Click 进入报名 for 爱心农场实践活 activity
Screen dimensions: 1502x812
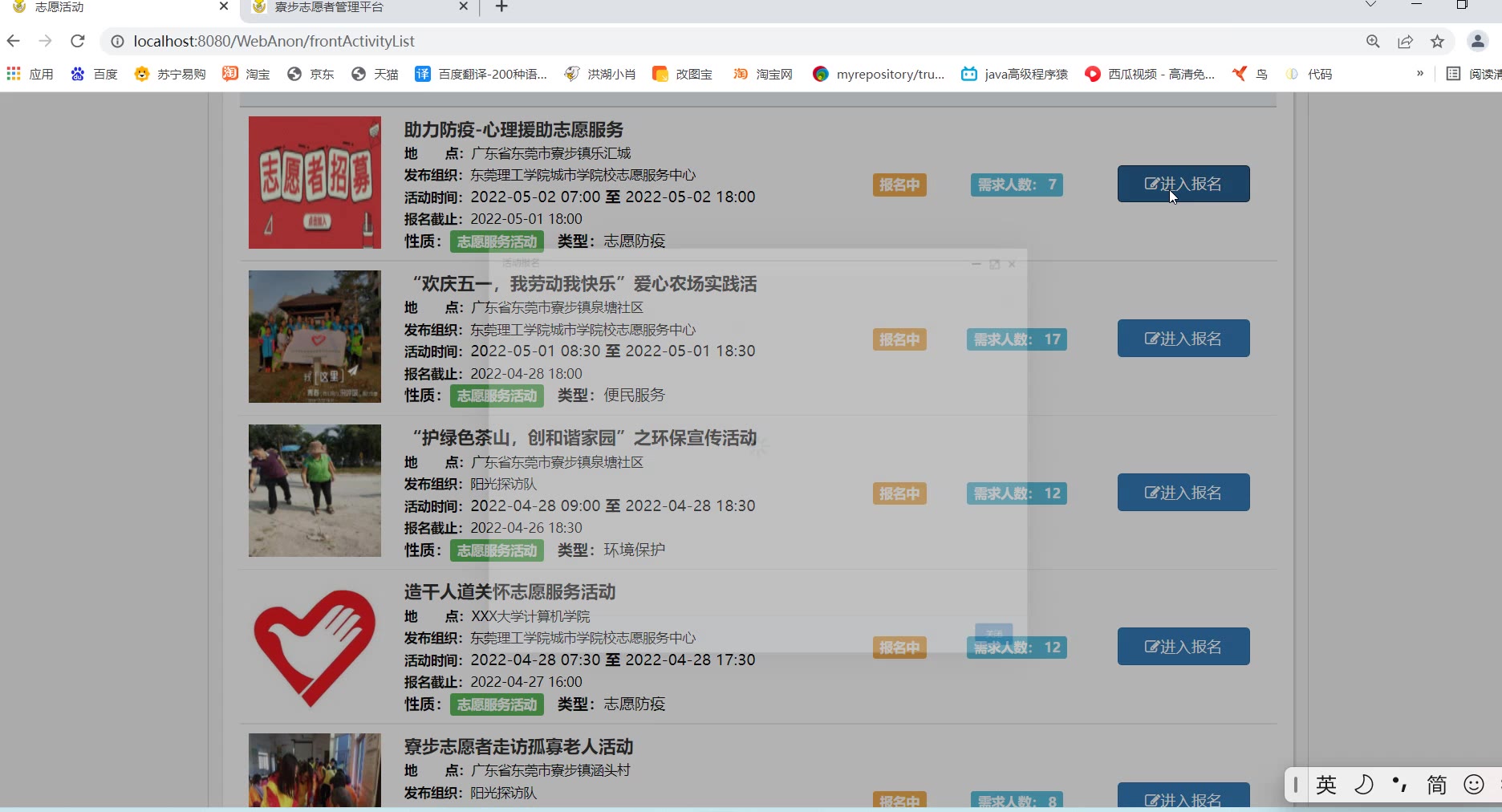[x=1183, y=338]
